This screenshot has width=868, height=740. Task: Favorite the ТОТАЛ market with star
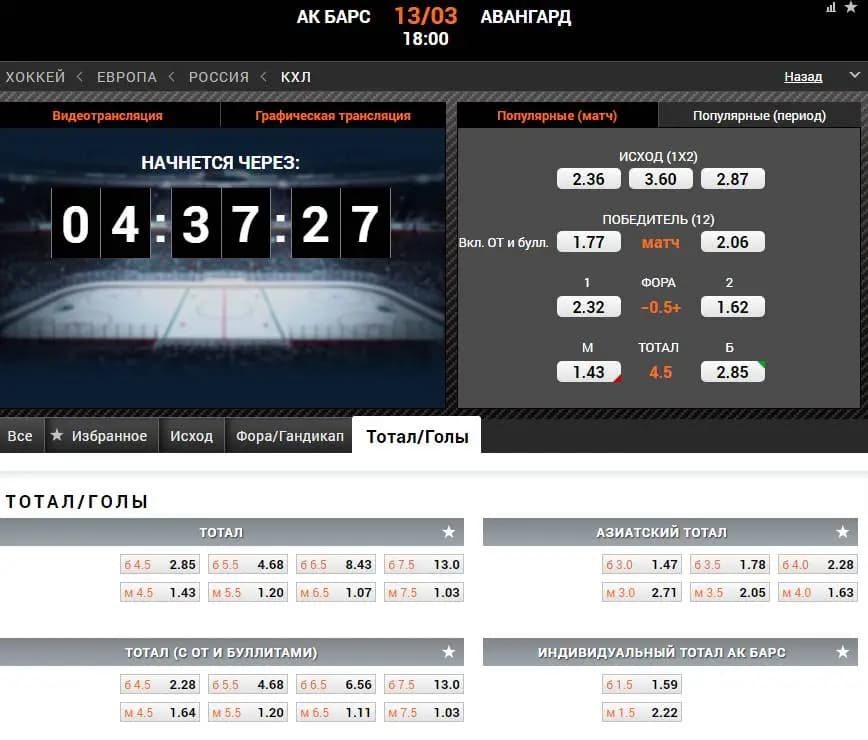(448, 532)
